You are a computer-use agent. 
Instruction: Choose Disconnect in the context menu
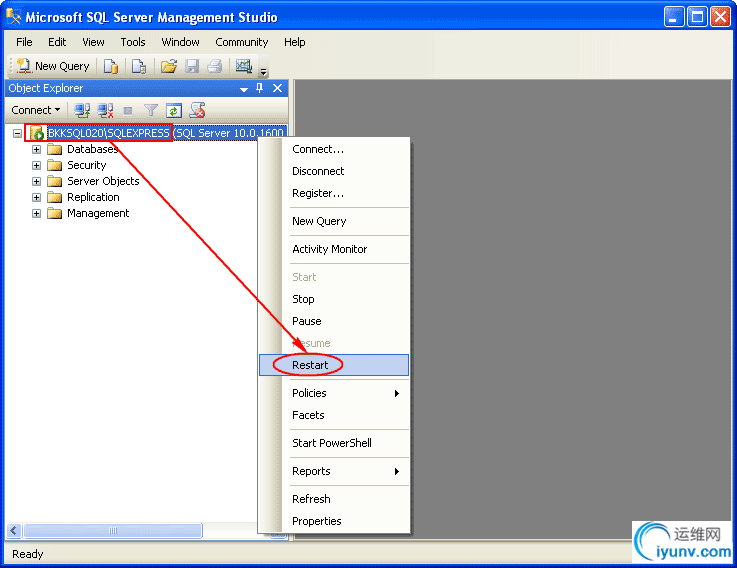pyautogui.click(x=334, y=171)
